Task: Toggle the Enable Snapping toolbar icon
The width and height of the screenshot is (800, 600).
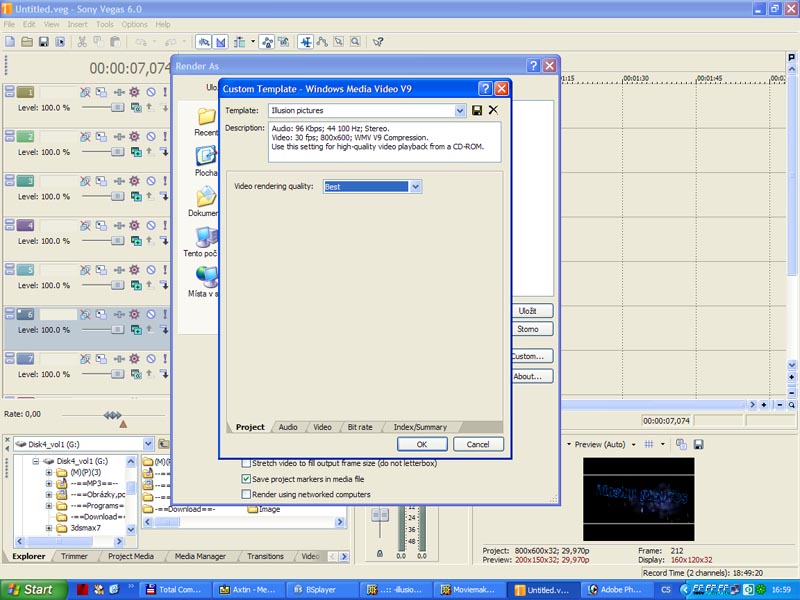Action: [x=204, y=42]
